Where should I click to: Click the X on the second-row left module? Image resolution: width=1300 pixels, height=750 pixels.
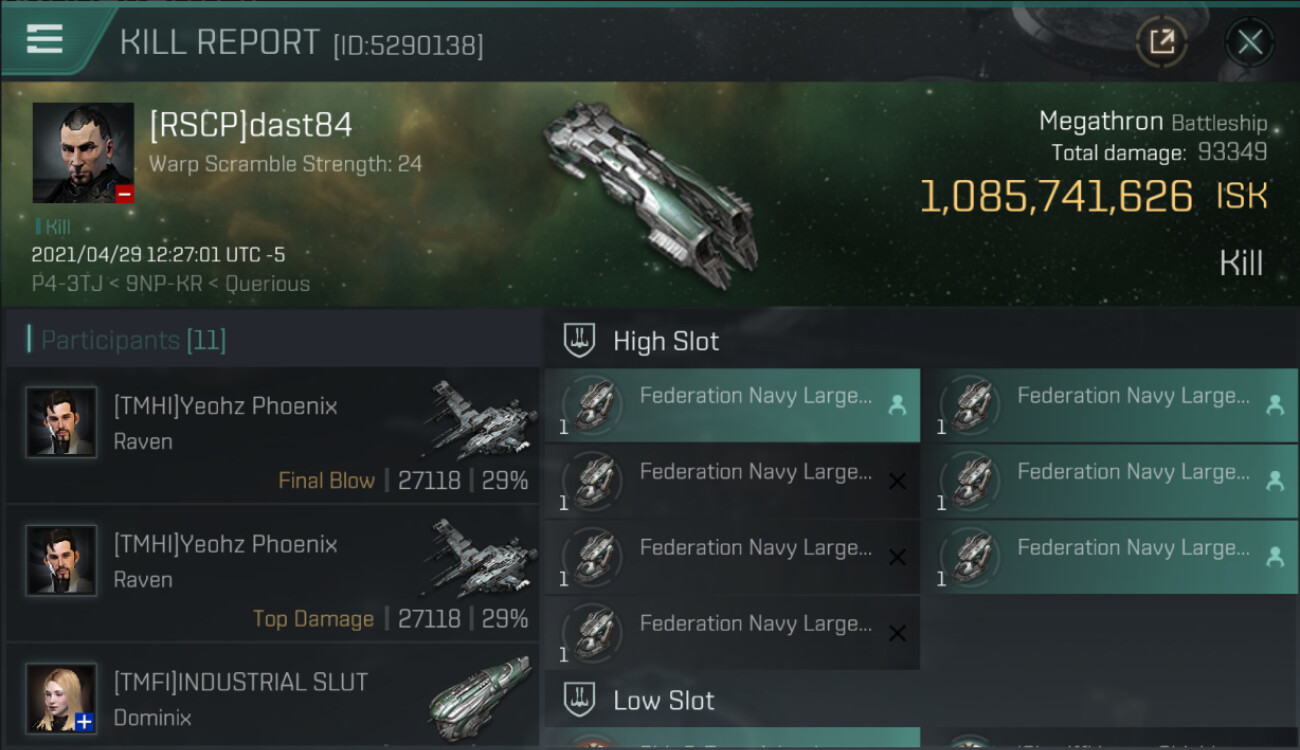tap(897, 482)
